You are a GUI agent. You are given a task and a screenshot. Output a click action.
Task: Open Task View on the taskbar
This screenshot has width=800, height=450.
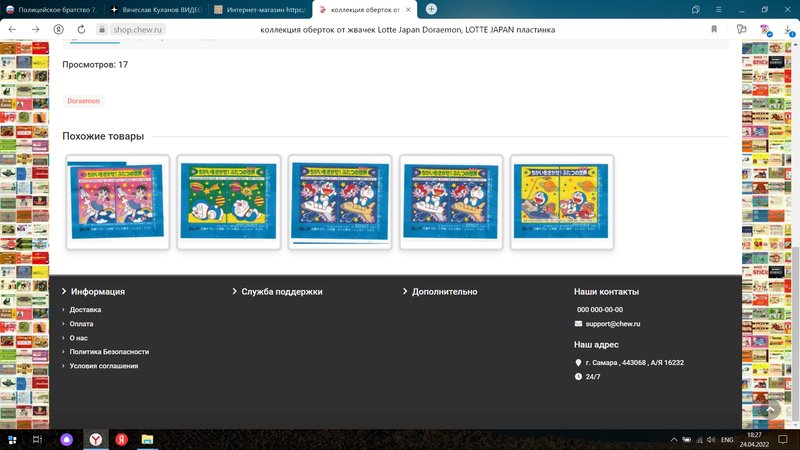click(x=37, y=439)
